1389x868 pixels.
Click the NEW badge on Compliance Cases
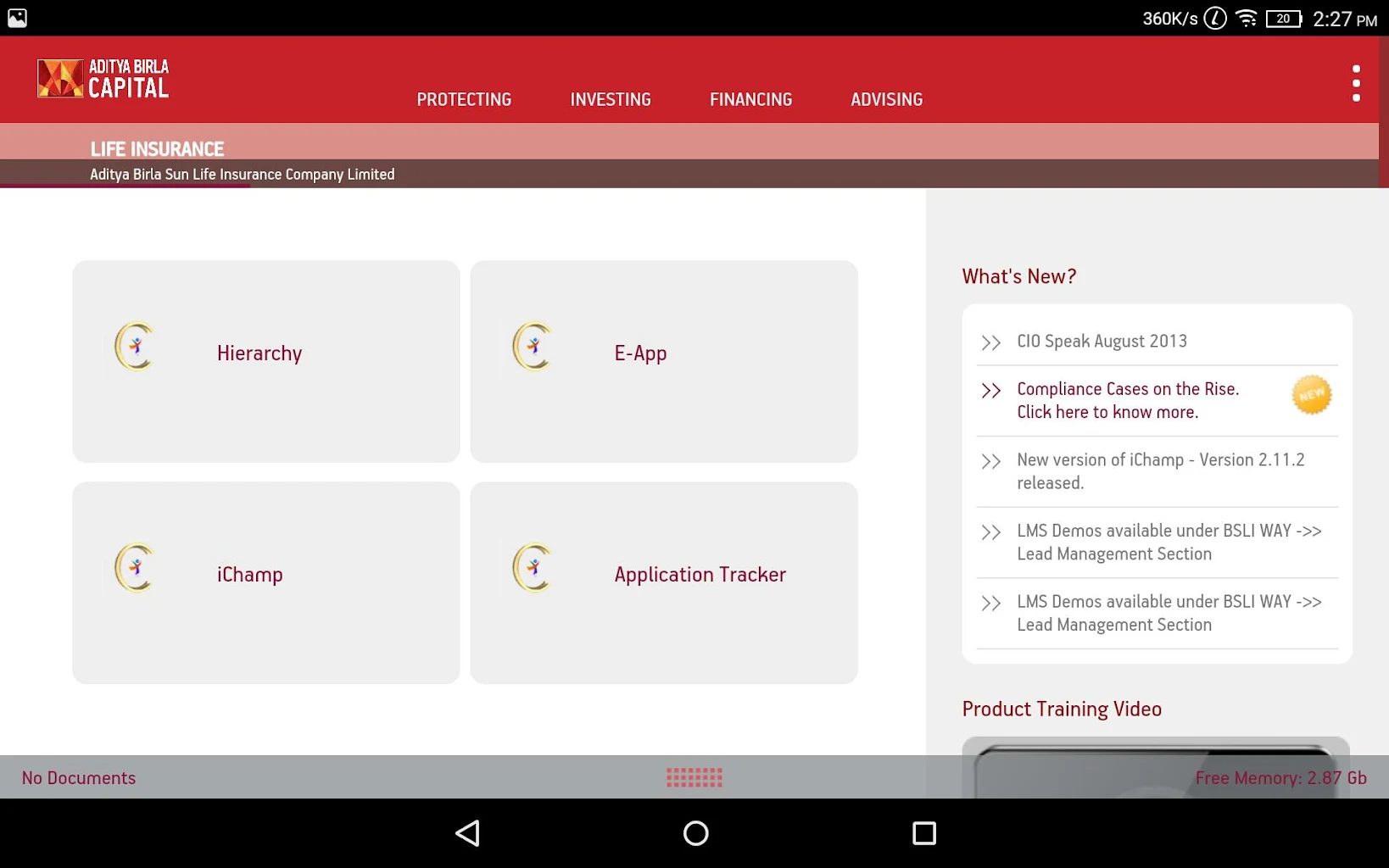[x=1311, y=395]
